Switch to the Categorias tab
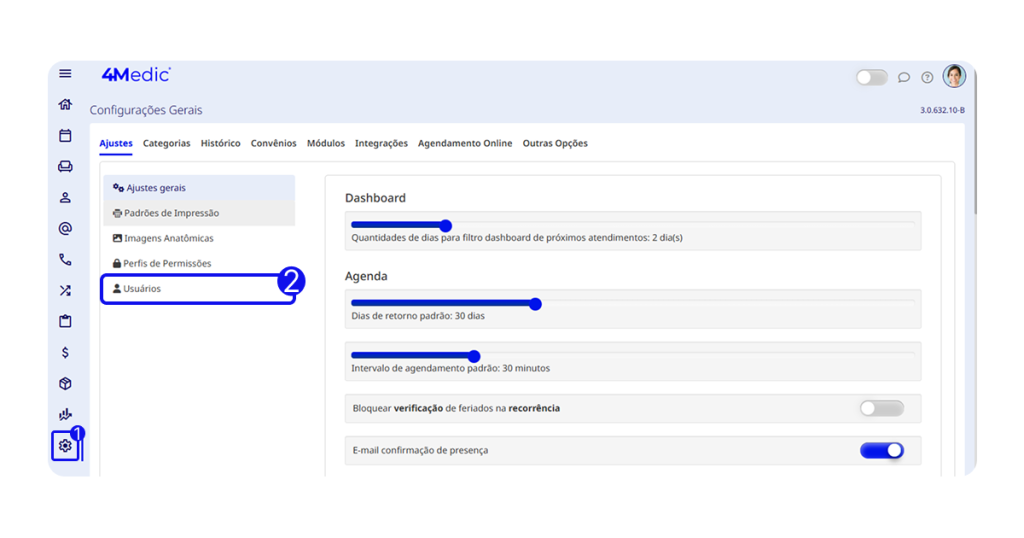The image size is (1024, 538). point(166,144)
